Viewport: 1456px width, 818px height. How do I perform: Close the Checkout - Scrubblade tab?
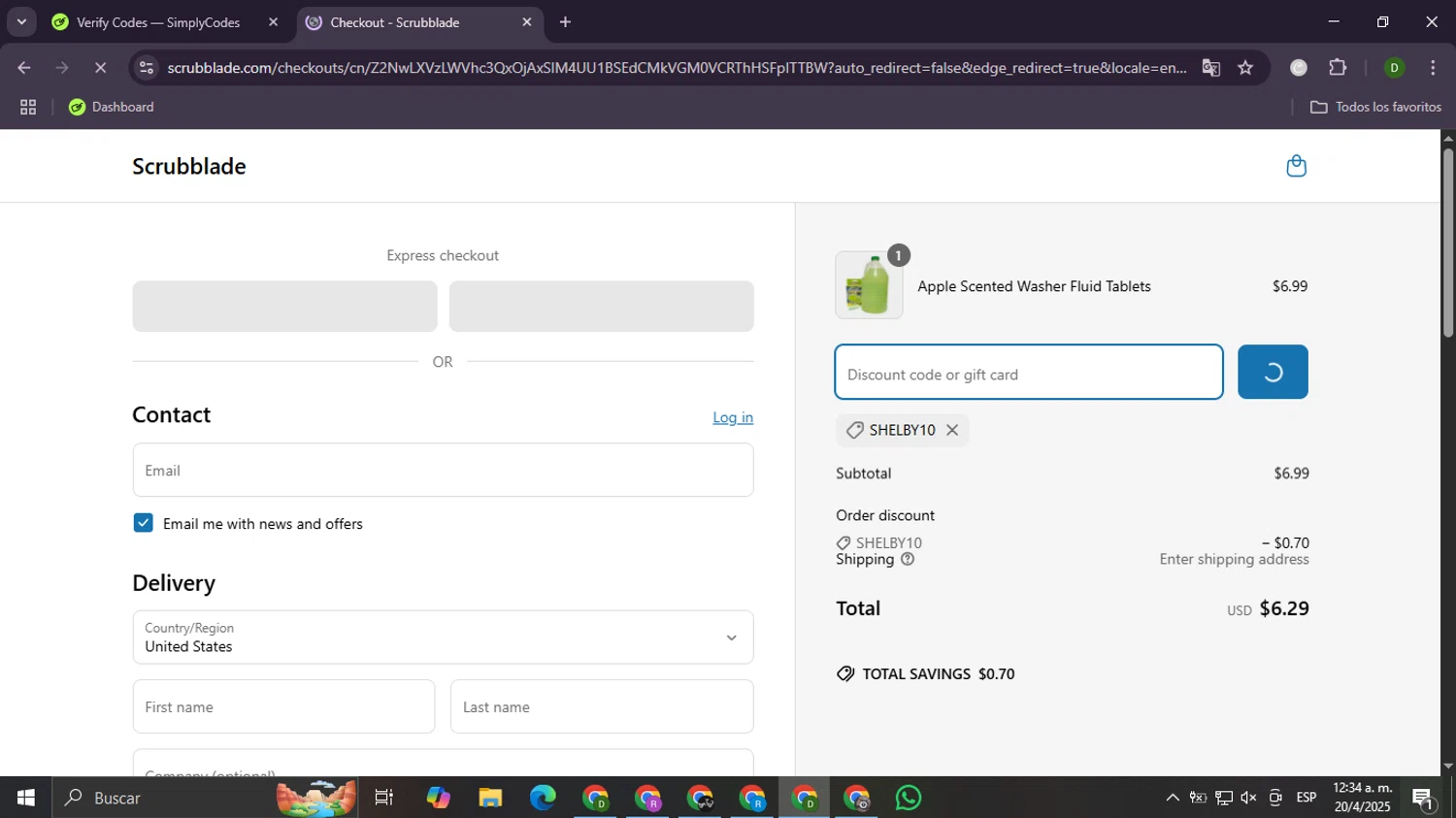527,22
